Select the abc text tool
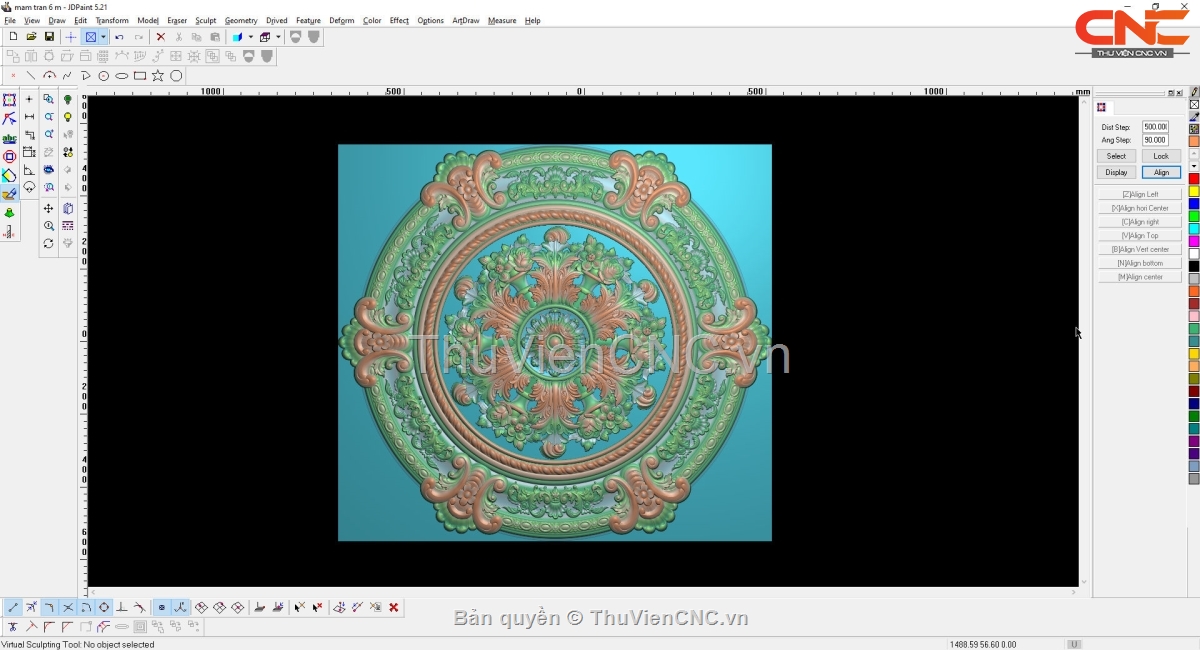Image resolution: width=1200 pixels, height=650 pixels. pos(9,138)
